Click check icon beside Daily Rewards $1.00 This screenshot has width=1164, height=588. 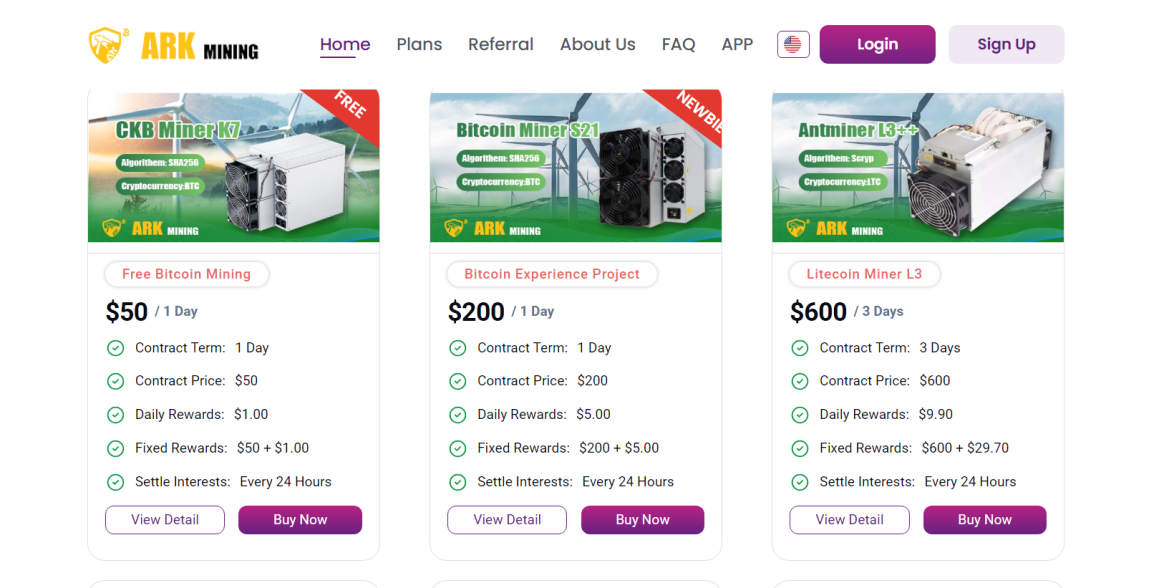pos(115,415)
